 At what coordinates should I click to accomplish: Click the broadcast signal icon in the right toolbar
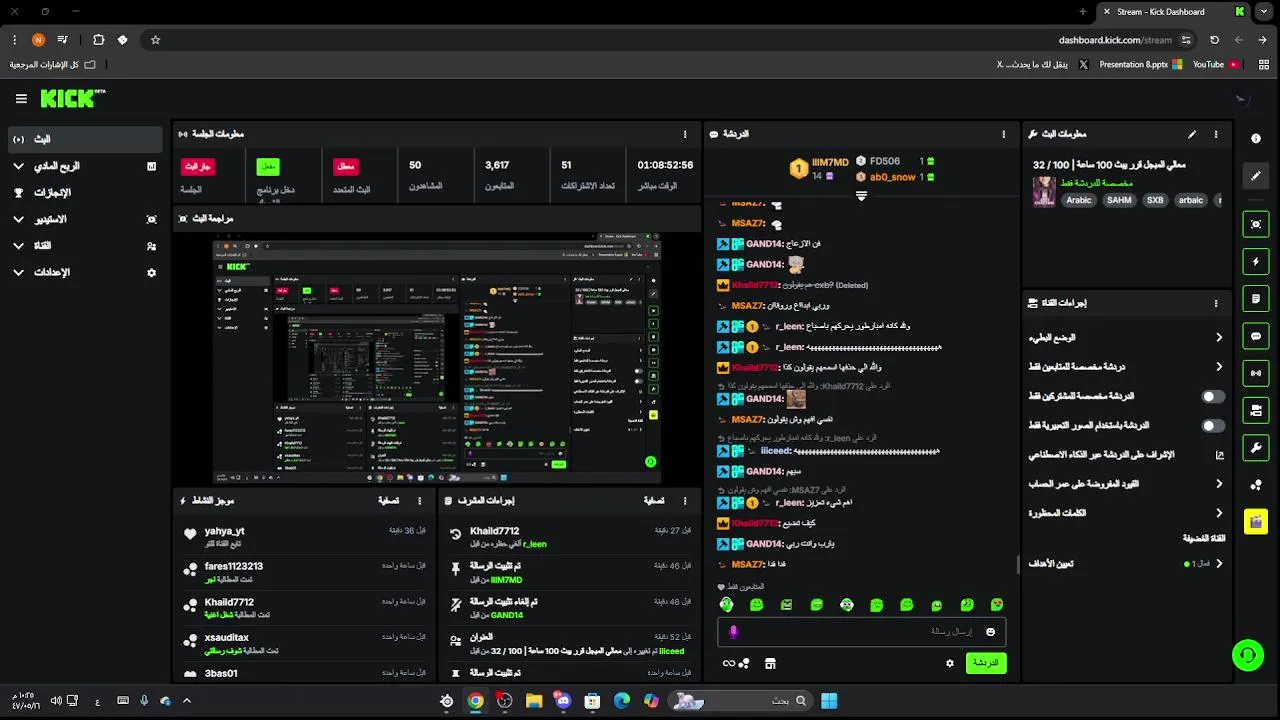pyautogui.click(x=1256, y=373)
